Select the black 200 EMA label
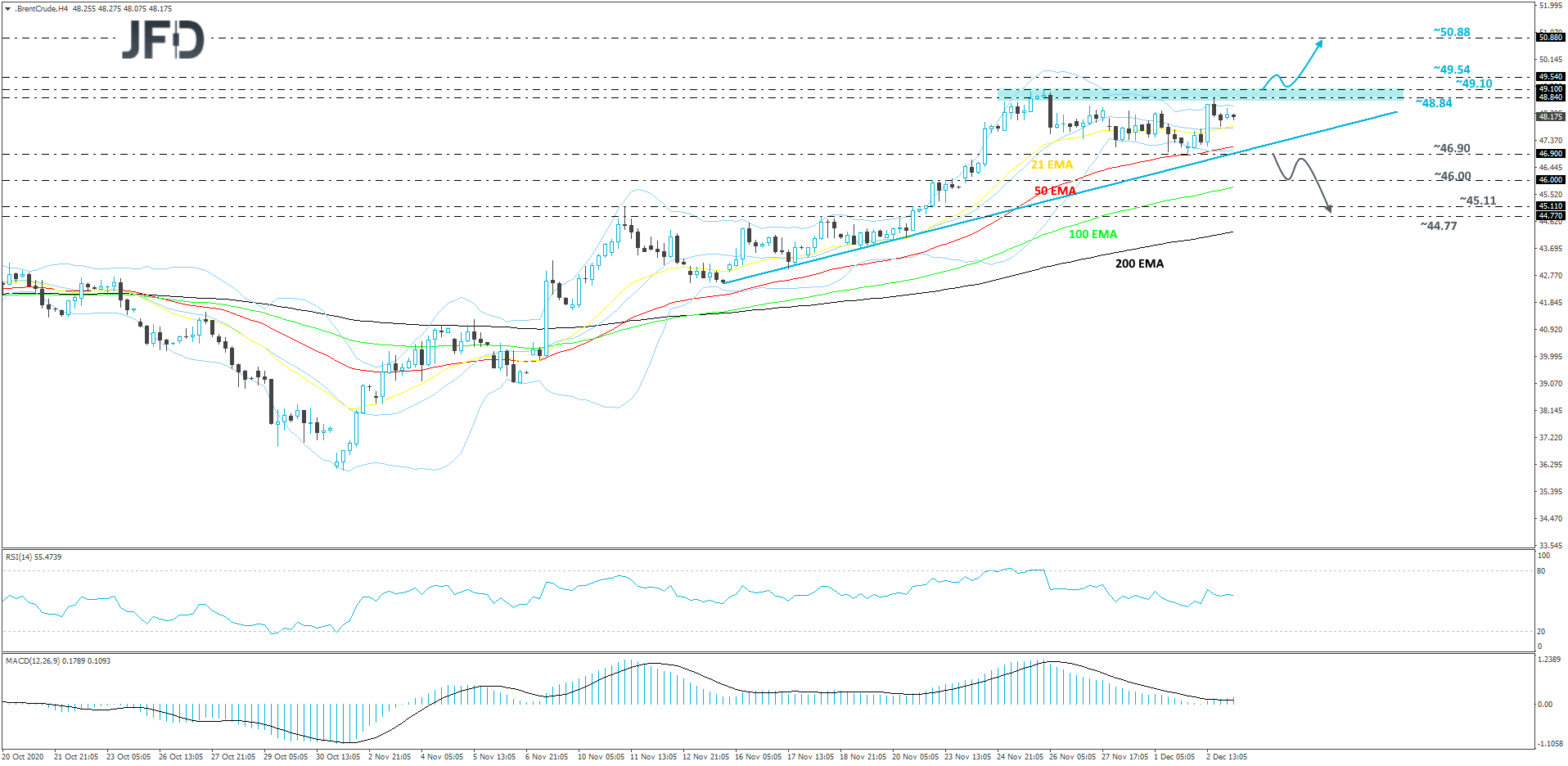The height and width of the screenshot is (766, 1568). tap(1139, 264)
